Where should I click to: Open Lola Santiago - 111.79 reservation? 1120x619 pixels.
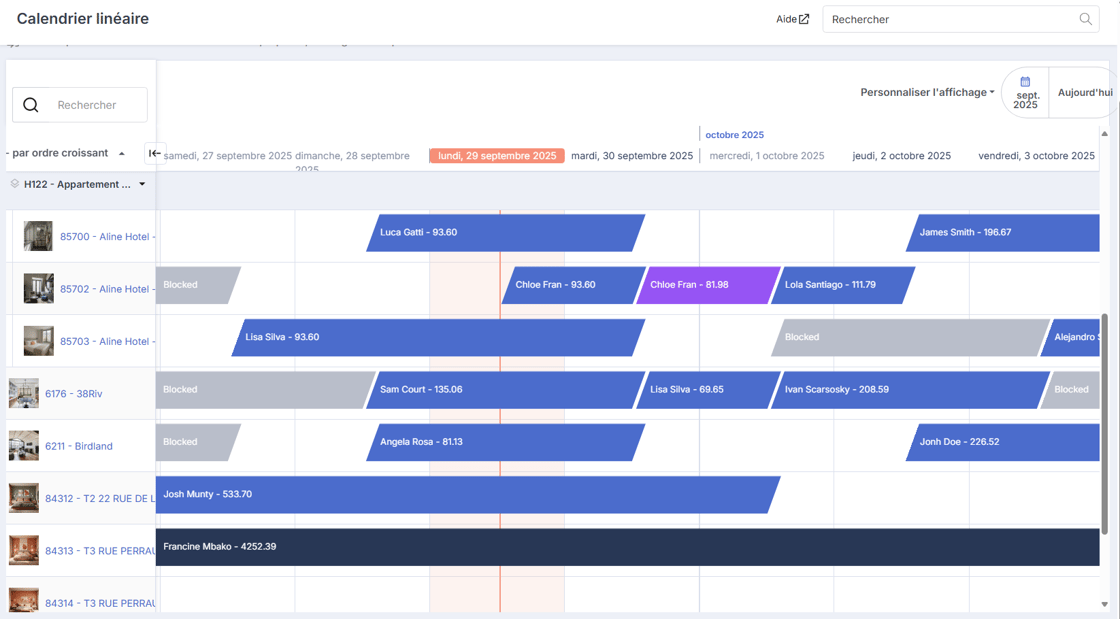point(843,285)
